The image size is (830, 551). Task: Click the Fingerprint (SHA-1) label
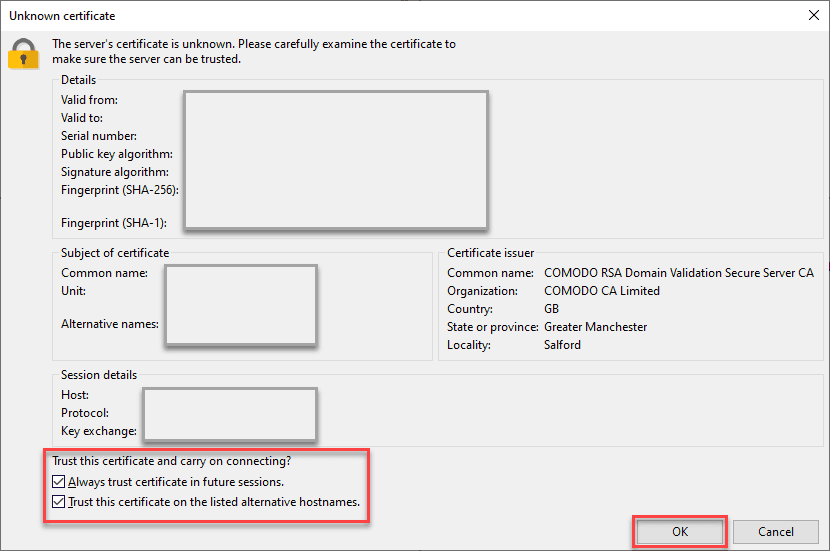pyautogui.click(x=114, y=223)
